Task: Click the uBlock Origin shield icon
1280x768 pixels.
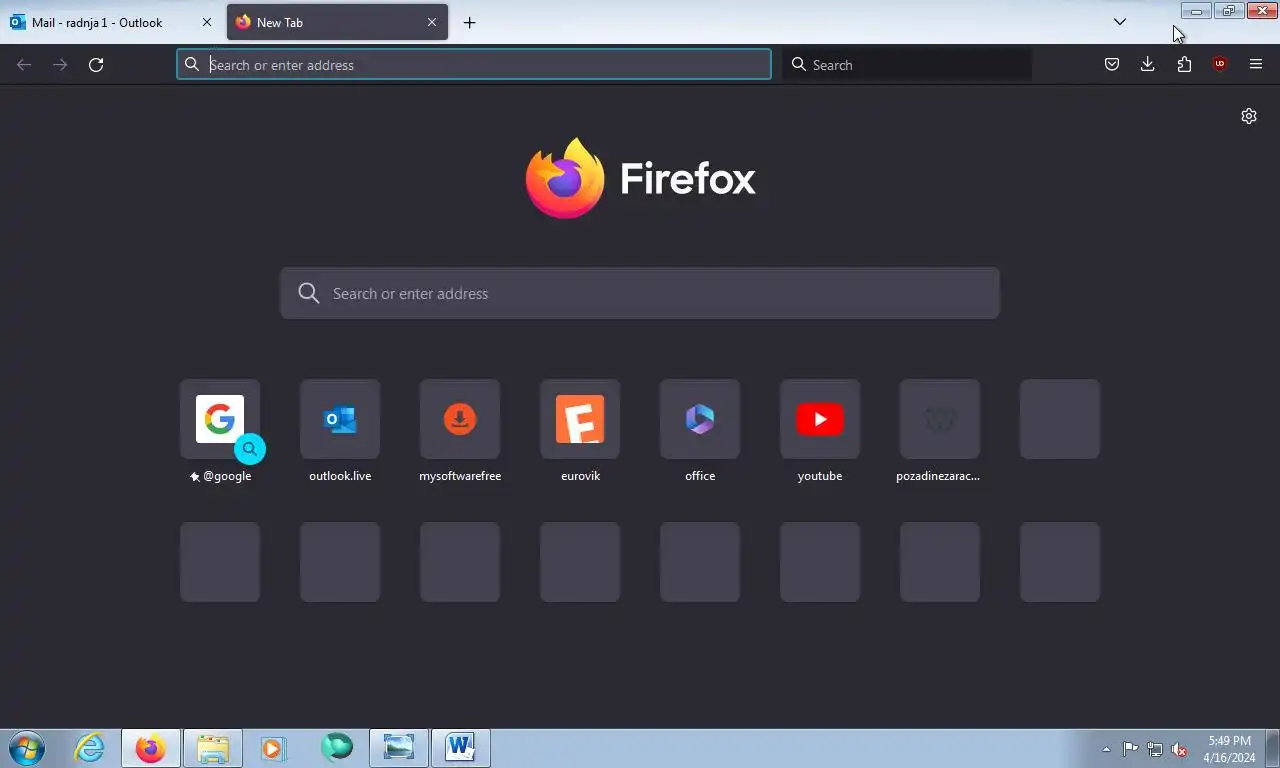Action: click(1220, 65)
